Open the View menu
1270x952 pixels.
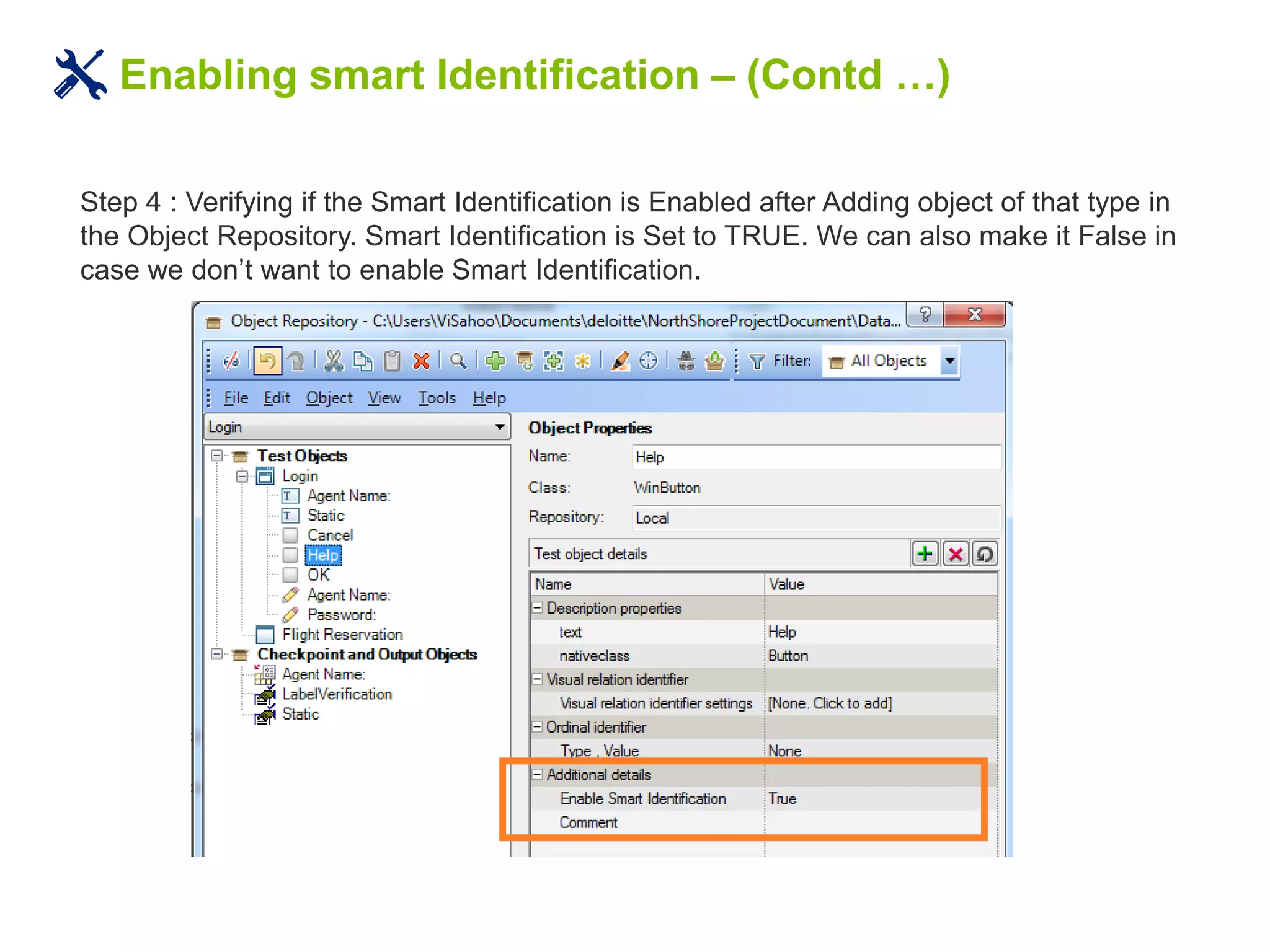(384, 398)
